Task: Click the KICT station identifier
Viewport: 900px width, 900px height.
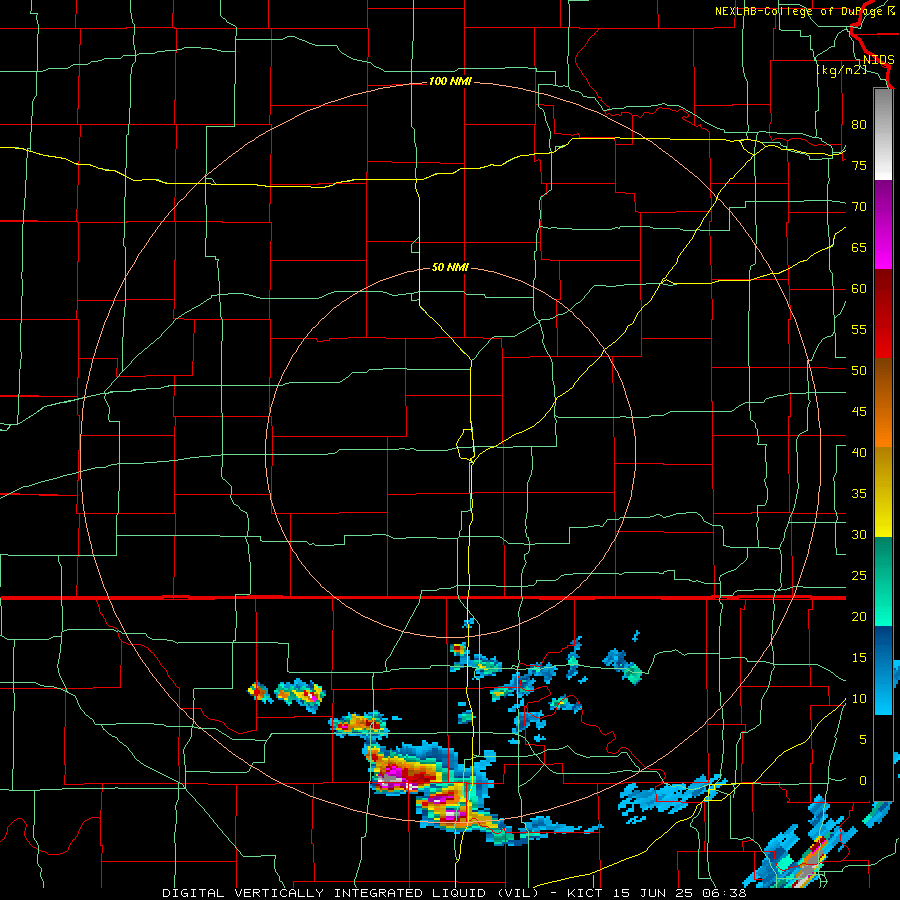Action: click(584, 893)
